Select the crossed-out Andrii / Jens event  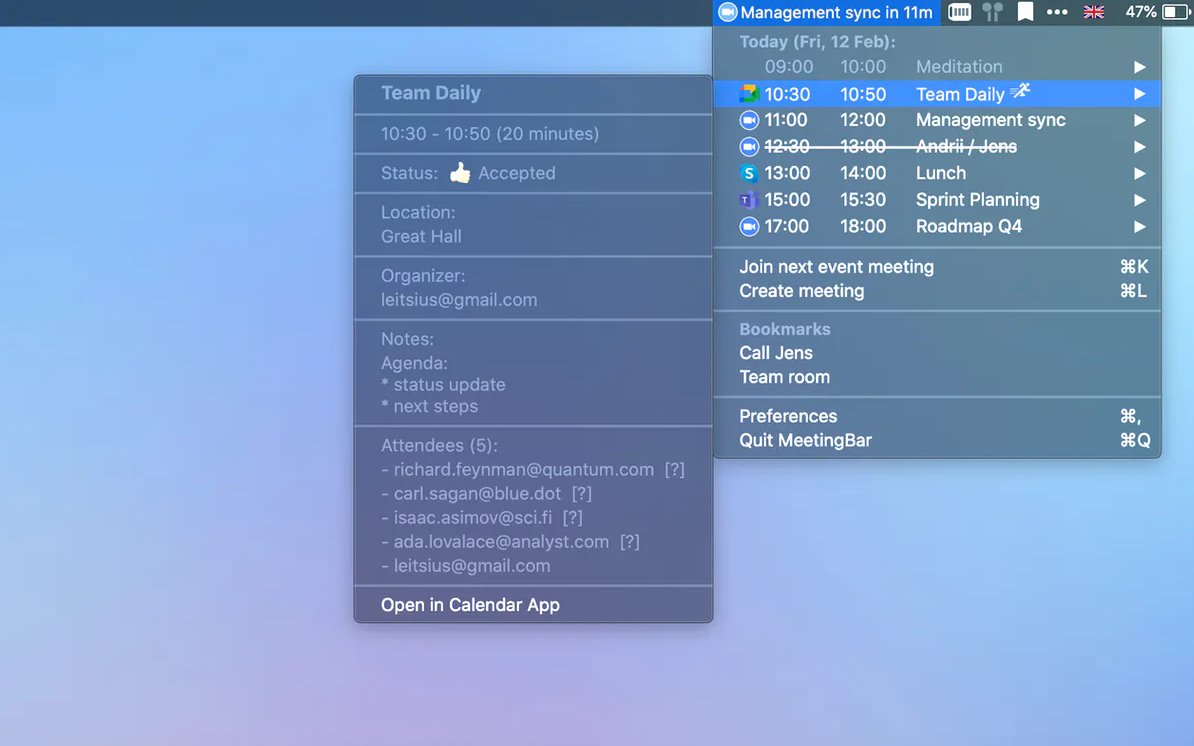click(x=937, y=147)
